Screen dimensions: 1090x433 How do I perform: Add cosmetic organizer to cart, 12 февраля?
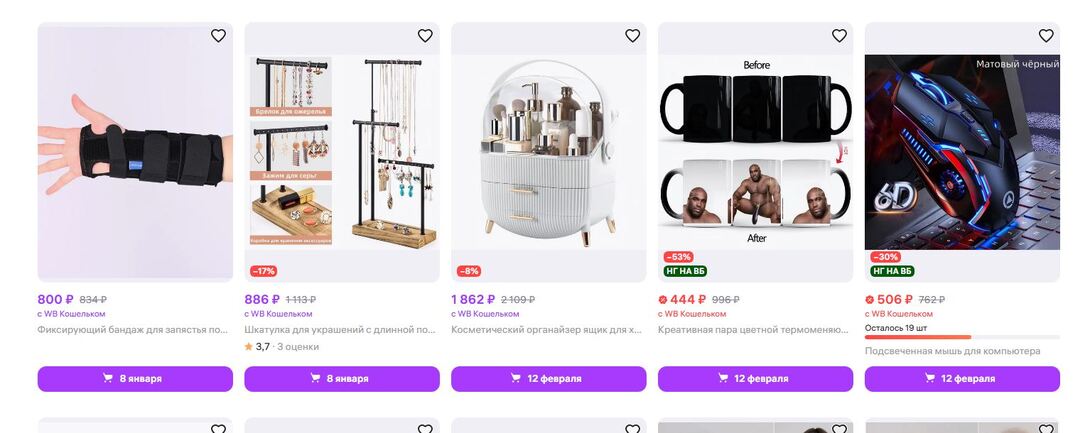[548, 379]
